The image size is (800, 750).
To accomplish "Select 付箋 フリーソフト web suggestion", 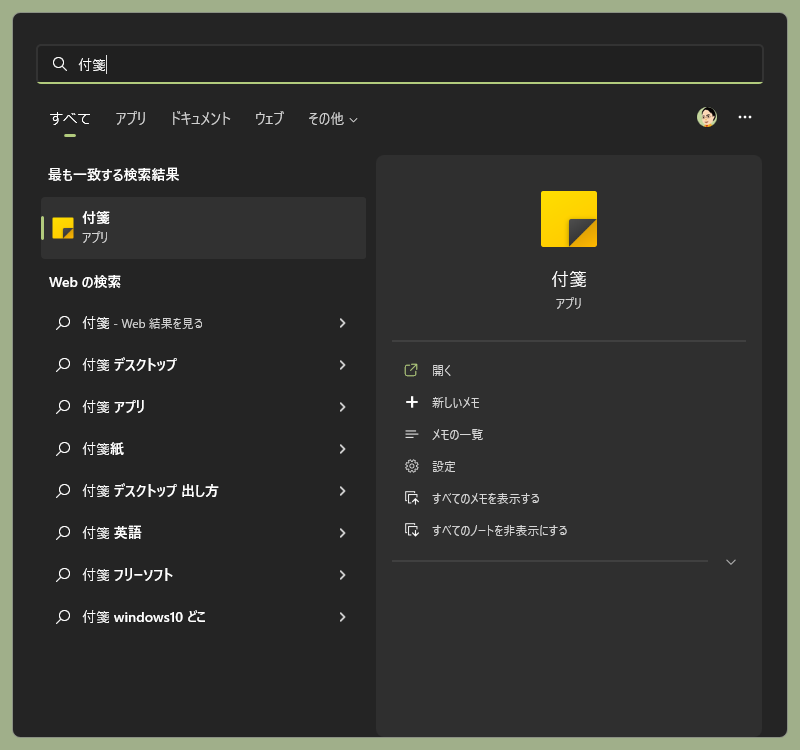I will pyautogui.click(x=204, y=575).
